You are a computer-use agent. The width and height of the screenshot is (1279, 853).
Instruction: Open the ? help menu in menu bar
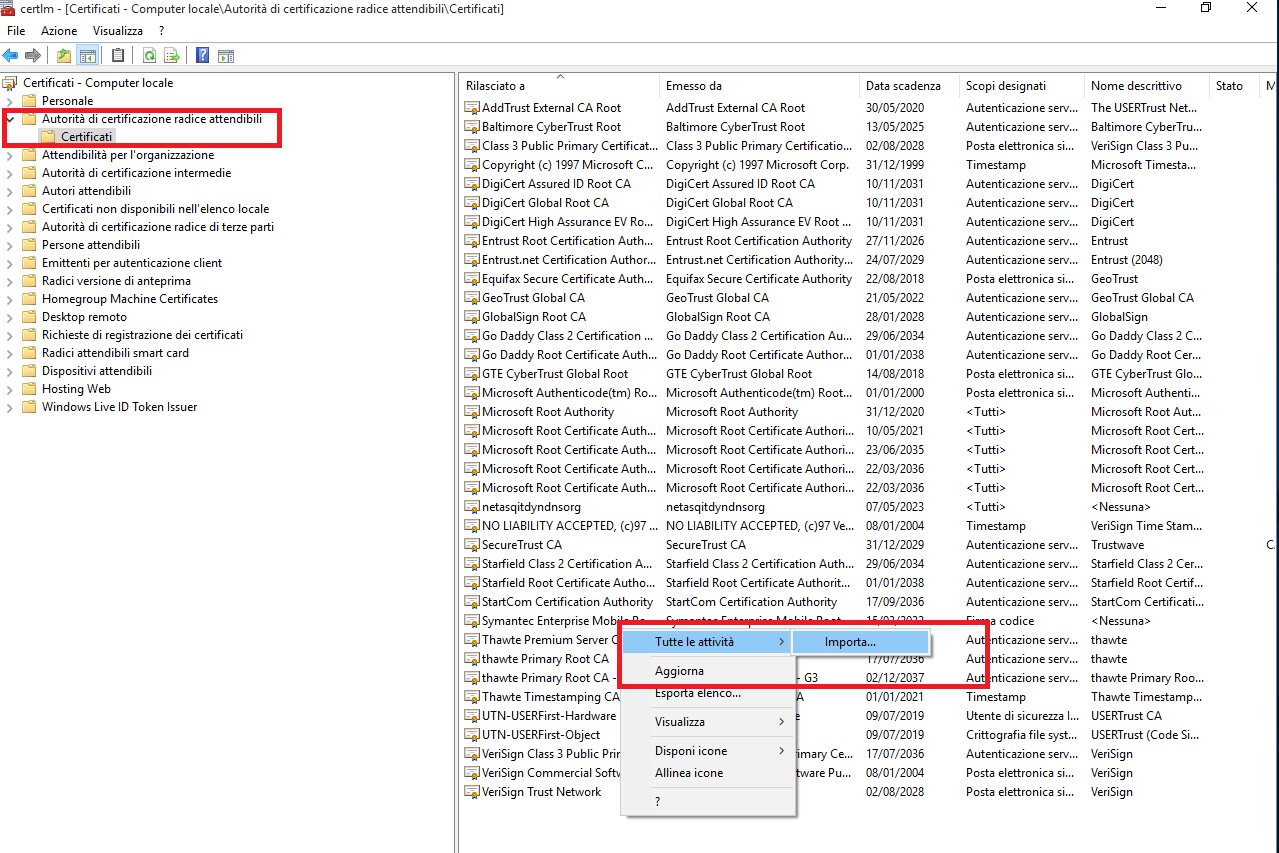[x=161, y=31]
